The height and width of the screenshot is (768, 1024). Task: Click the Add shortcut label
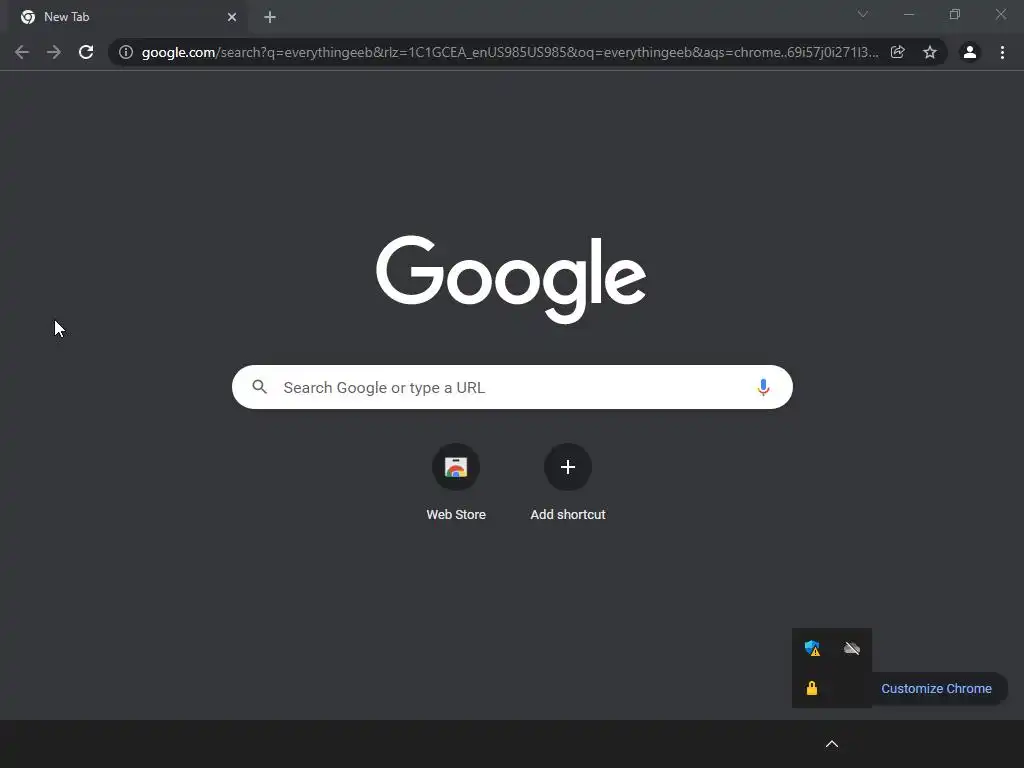click(568, 515)
